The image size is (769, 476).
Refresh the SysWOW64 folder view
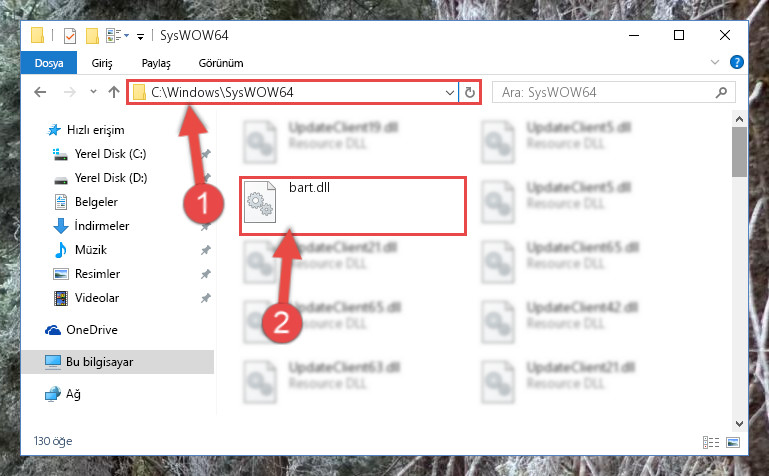pyautogui.click(x=470, y=92)
